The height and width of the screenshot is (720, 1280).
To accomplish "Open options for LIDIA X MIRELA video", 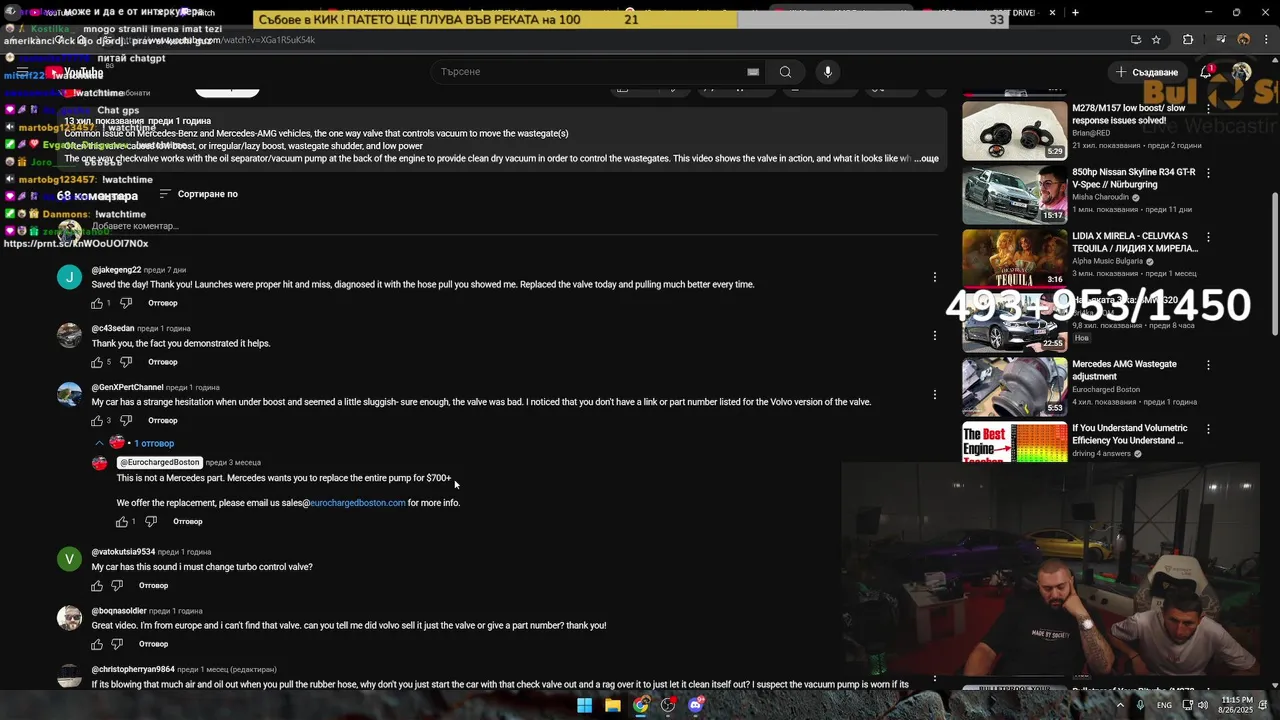I will tap(1208, 237).
